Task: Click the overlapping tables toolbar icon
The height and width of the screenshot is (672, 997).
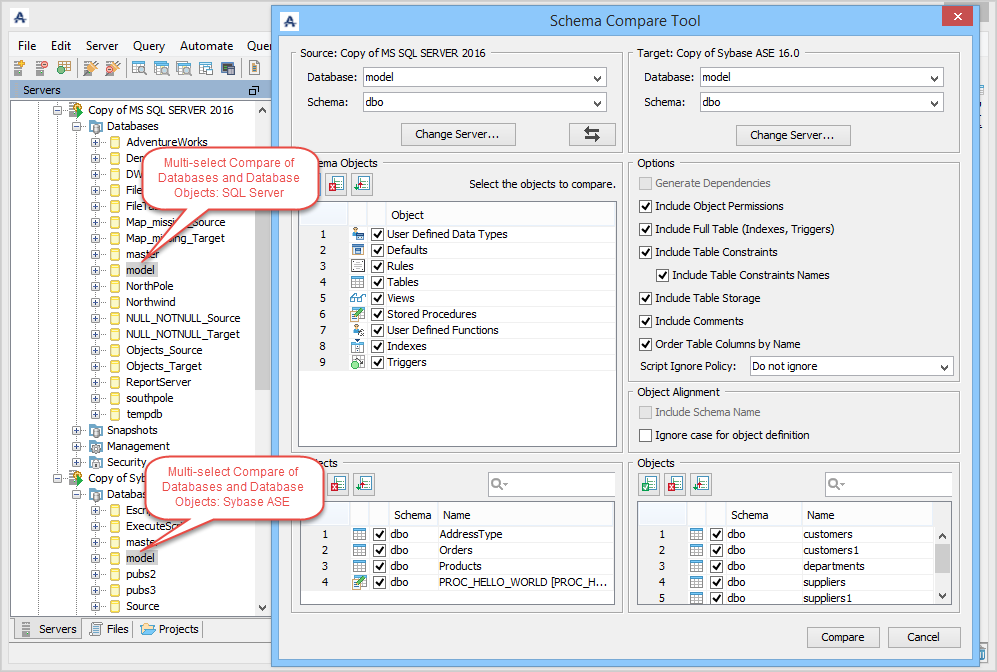Action: pyautogui.click(x=205, y=67)
